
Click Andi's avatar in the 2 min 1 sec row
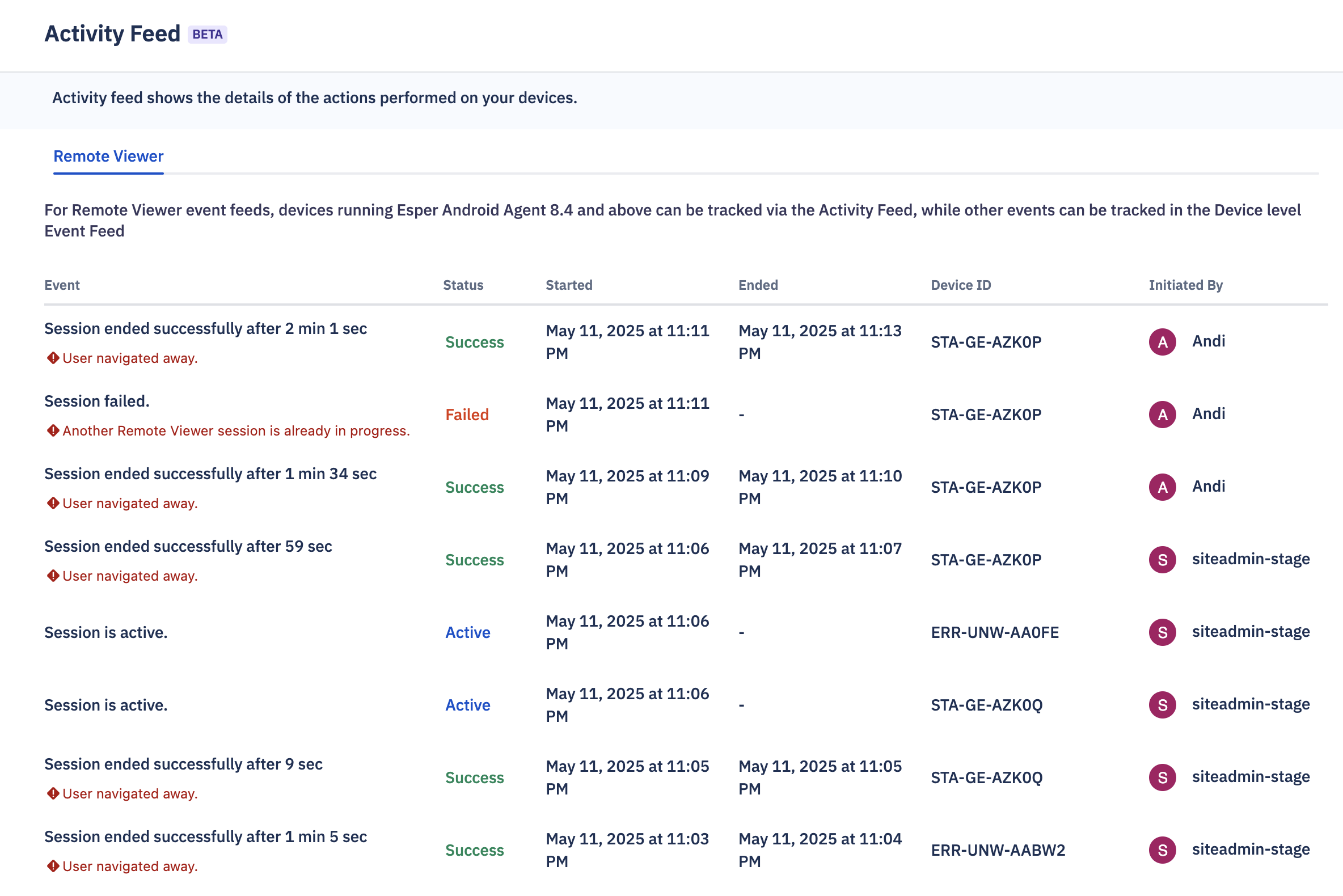point(1162,342)
